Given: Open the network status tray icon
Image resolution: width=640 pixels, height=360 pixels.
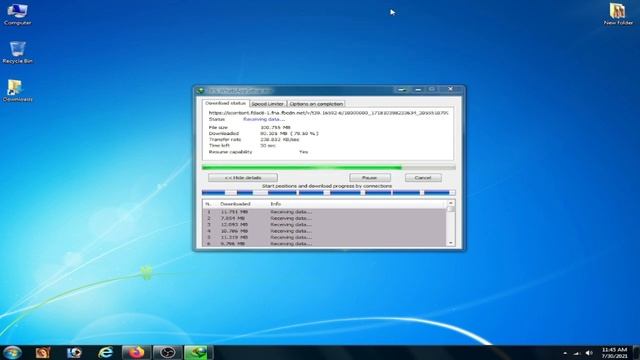Looking at the screenshot, I should pyautogui.click(x=577, y=353).
